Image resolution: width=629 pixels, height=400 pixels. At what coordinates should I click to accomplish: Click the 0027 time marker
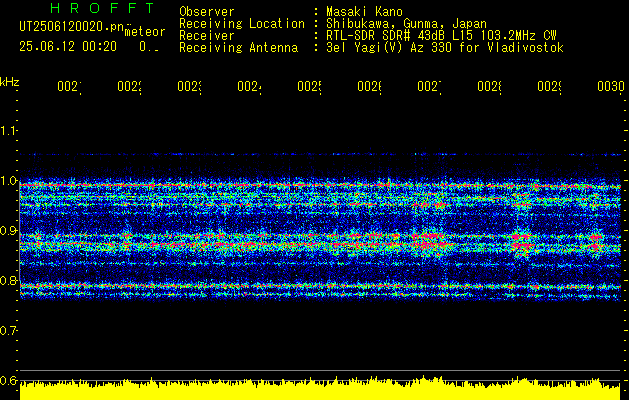tap(429, 86)
